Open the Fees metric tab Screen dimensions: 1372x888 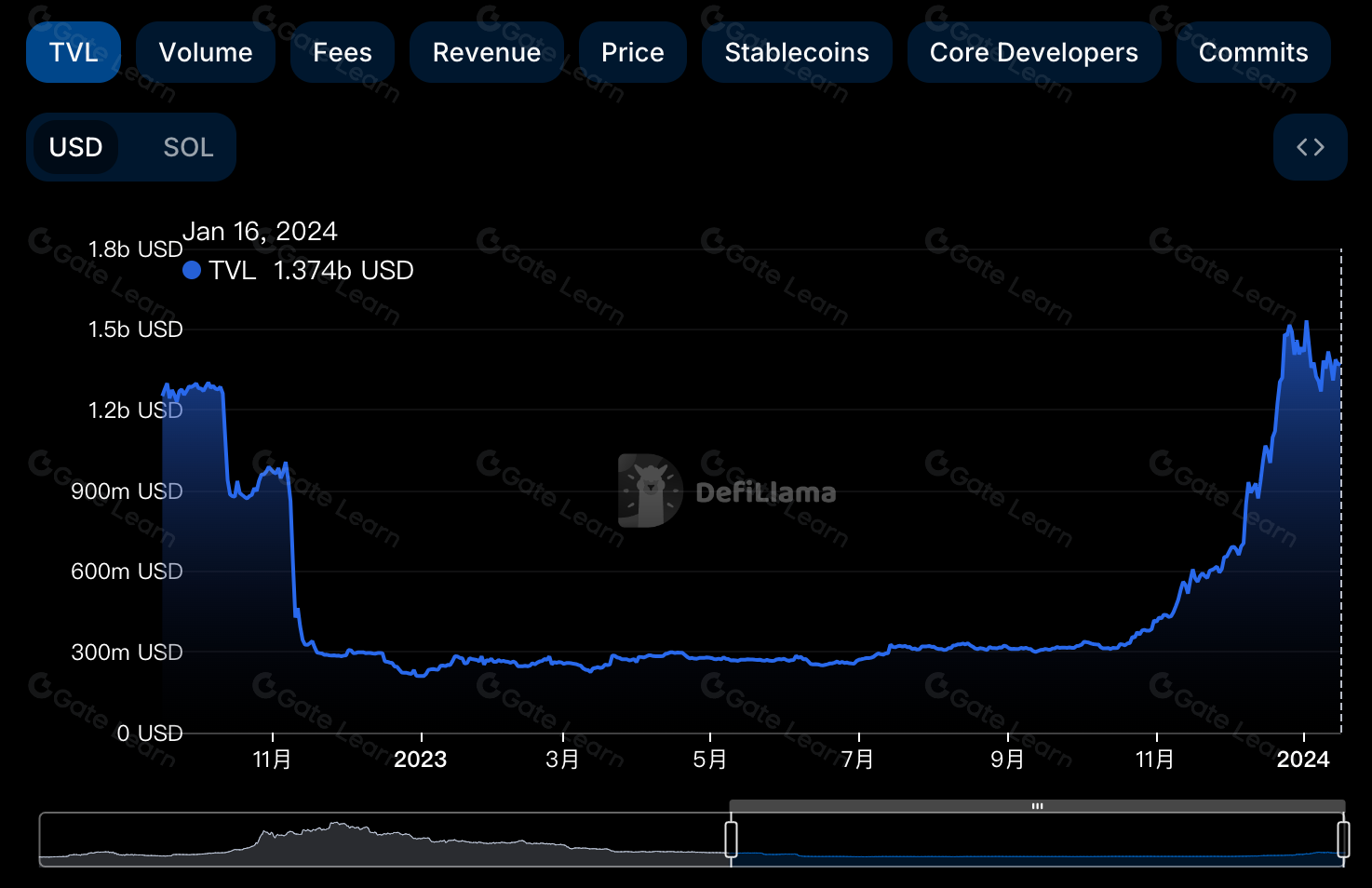coord(343,52)
